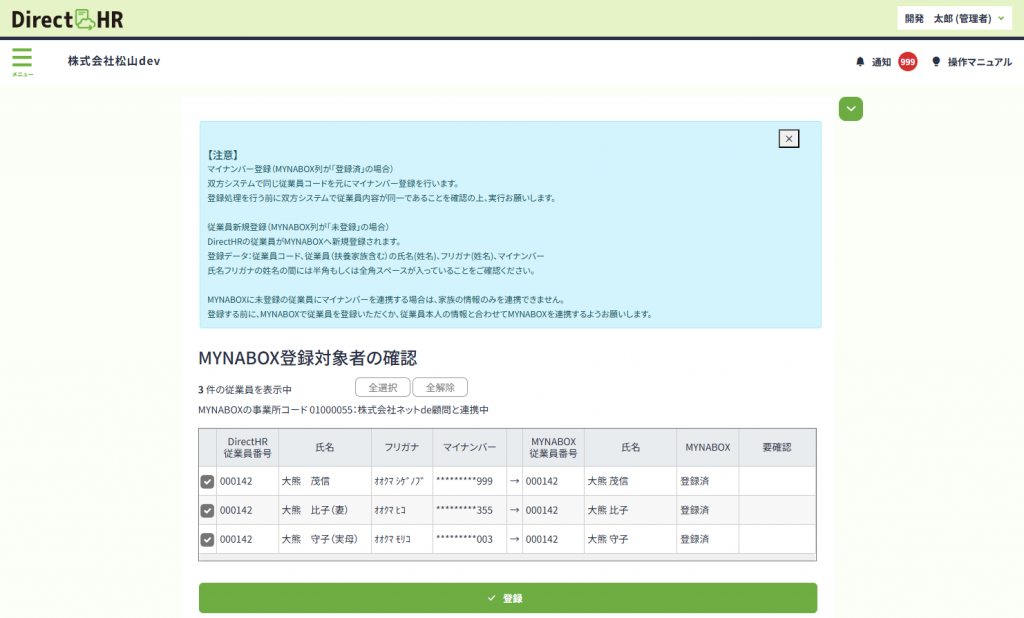Screen dimensions: 1024x618
Task: Click the masked number ending 999
Action: click(x=464, y=481)
